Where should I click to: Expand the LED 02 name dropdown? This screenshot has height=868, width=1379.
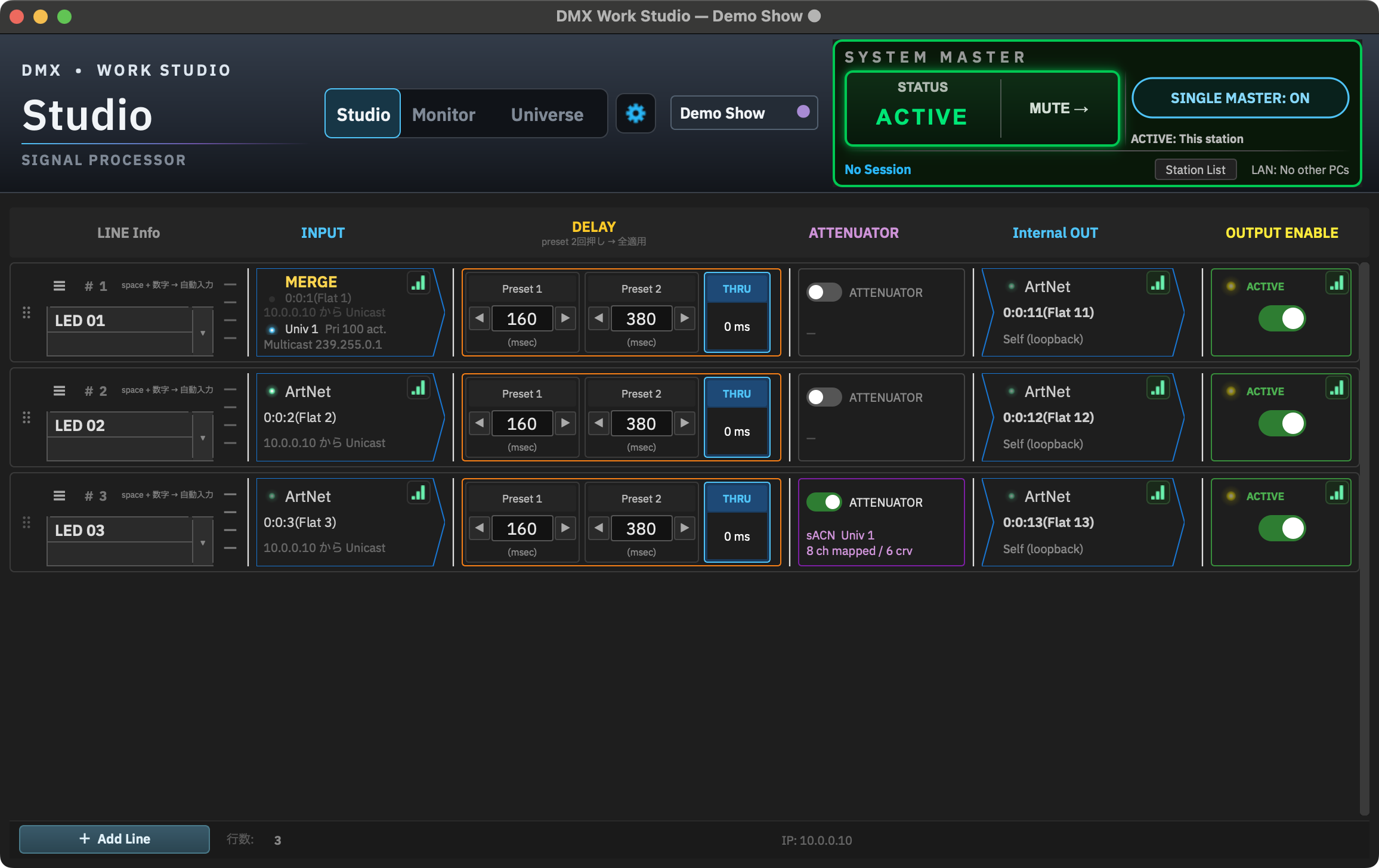coord(203,437)
